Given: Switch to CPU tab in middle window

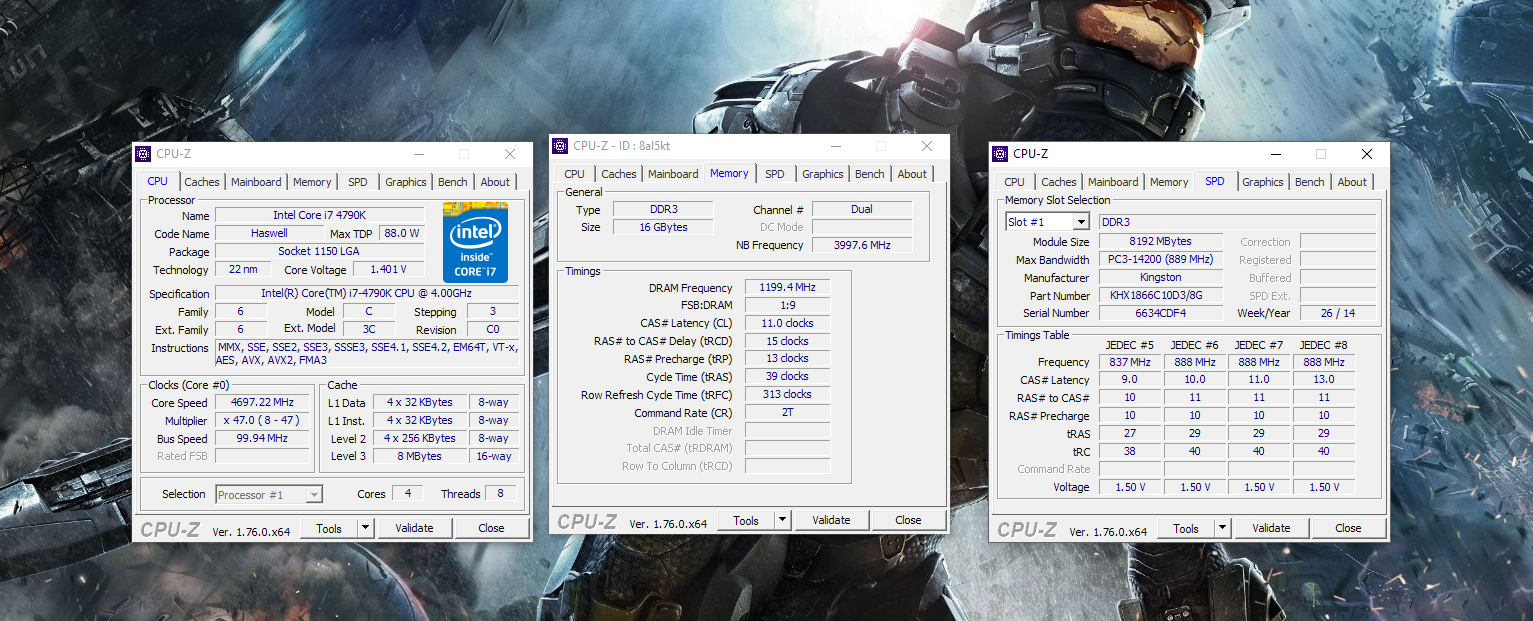Looking at the screenshot, I should [x=574, y=174].
